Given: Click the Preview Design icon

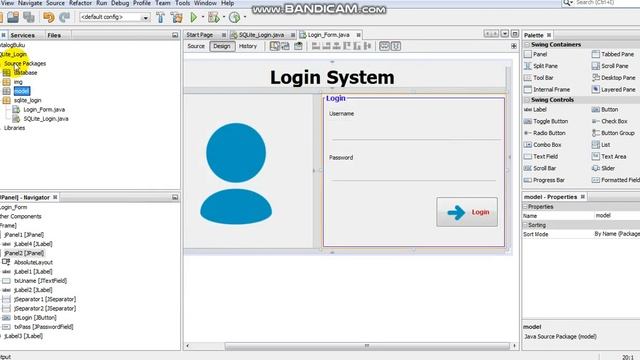Looking at the screenshot, I should tap(299, 46).
